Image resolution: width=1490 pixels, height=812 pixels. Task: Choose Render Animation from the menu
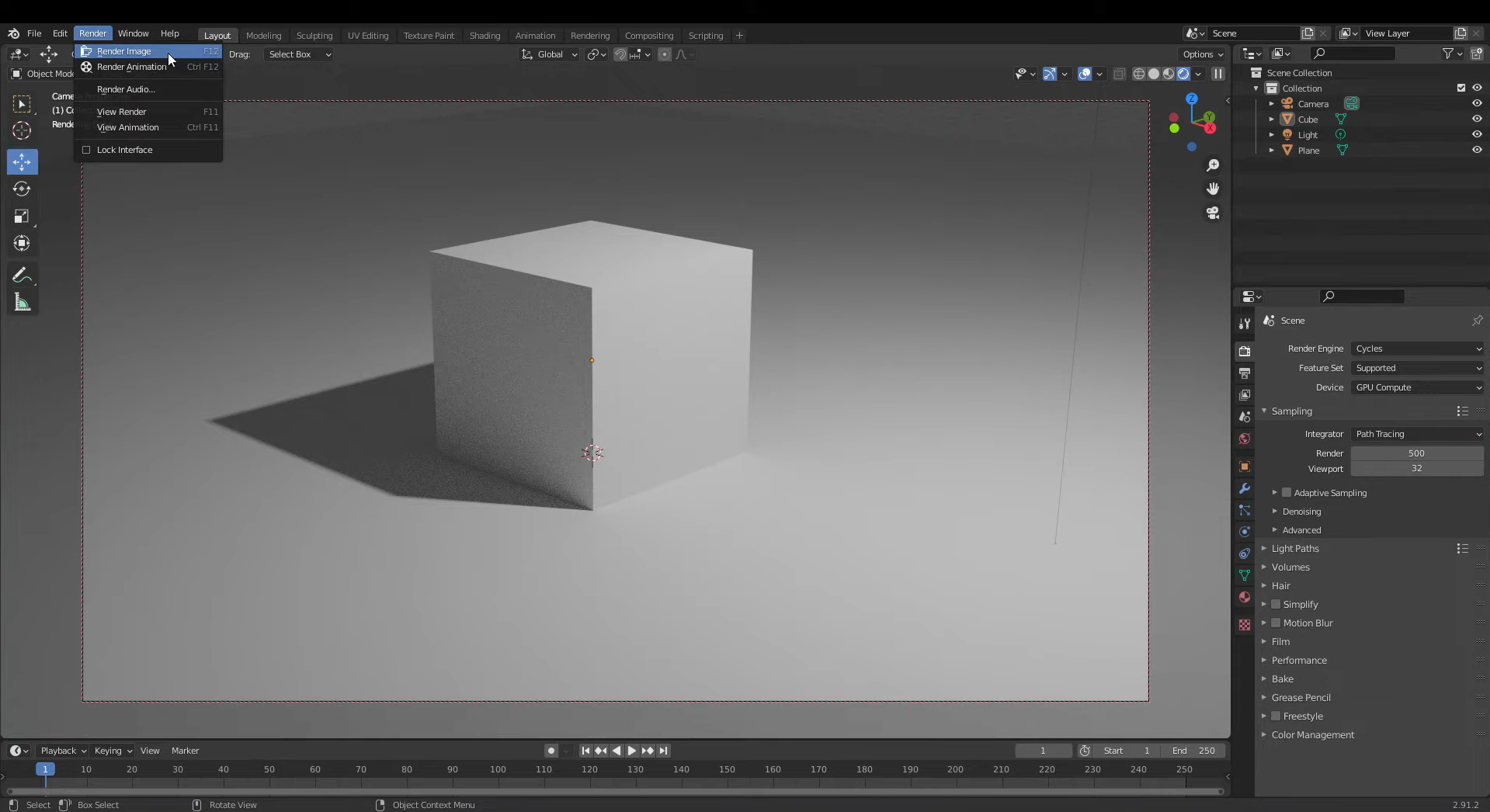[x=148, y=67]
